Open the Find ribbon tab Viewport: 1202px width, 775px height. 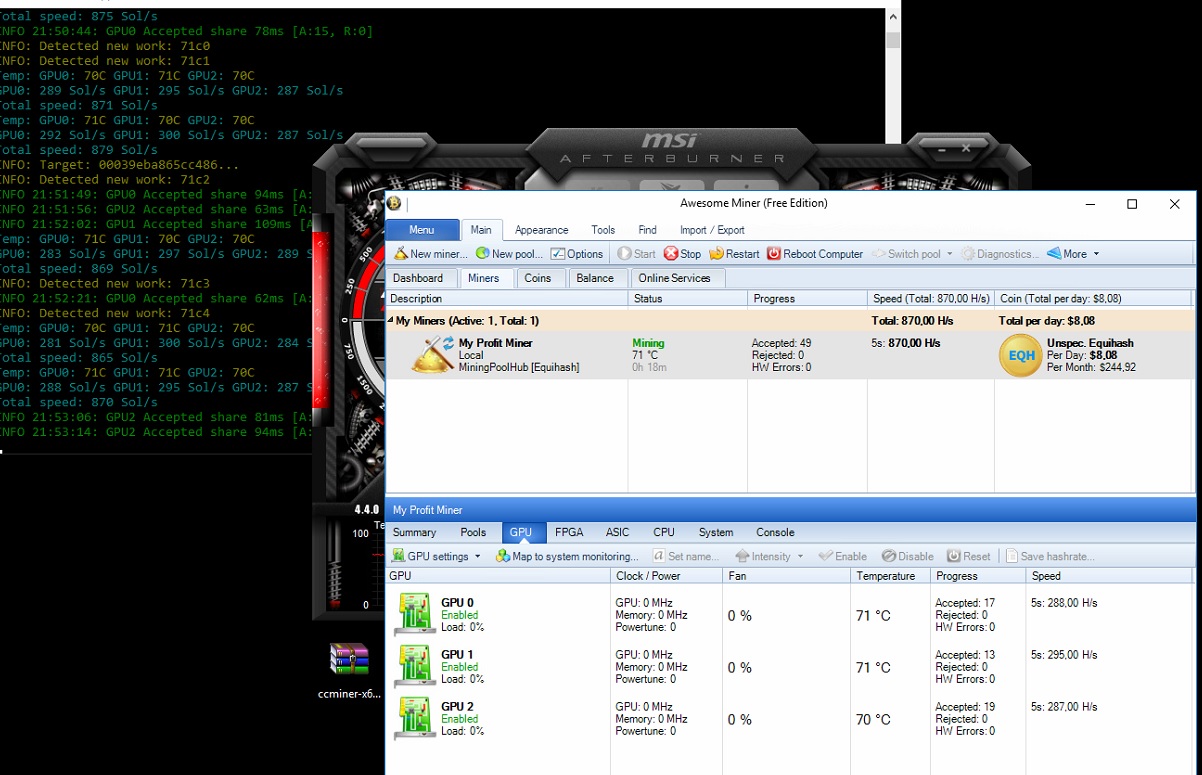click(x=647, y=230)
